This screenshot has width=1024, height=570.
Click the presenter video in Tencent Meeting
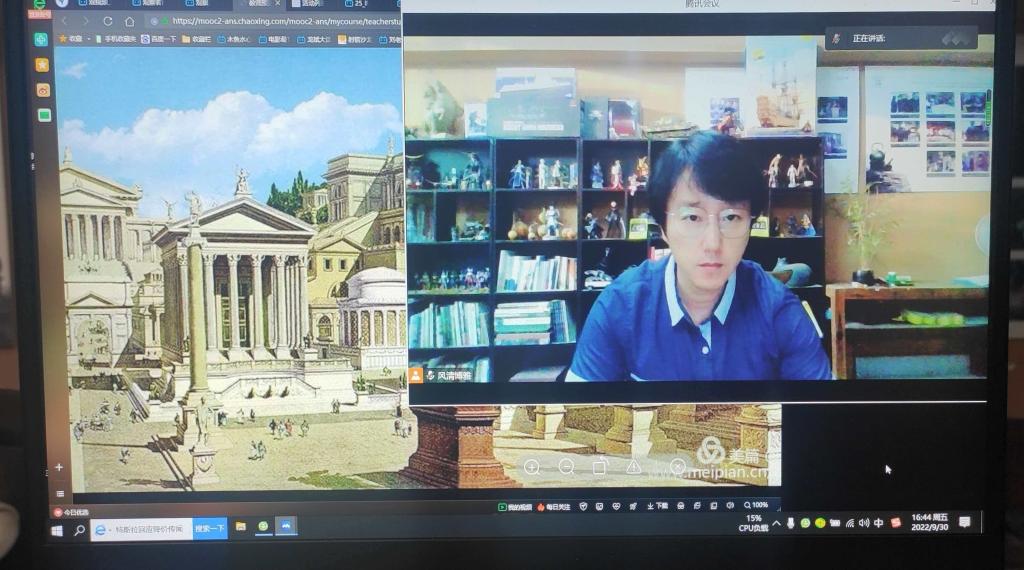tap(698, 208)
